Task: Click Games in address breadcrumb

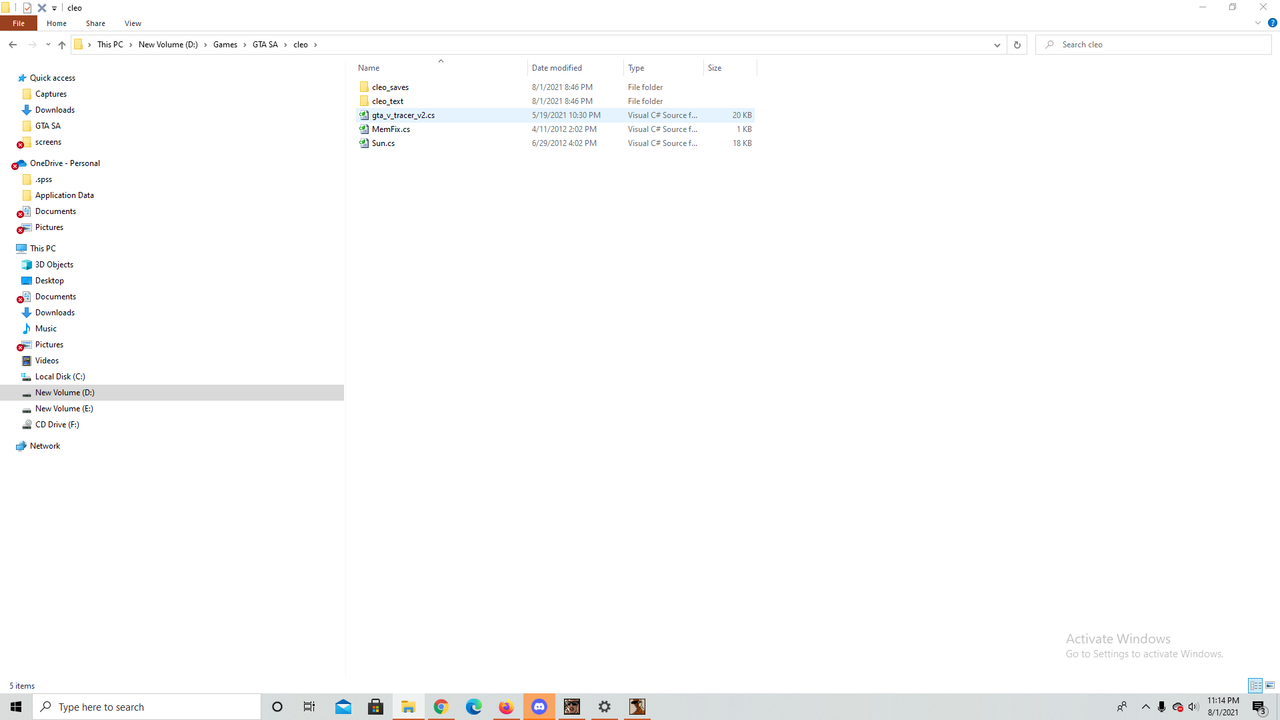Action: pyautogui.click(x=225, y=45)
